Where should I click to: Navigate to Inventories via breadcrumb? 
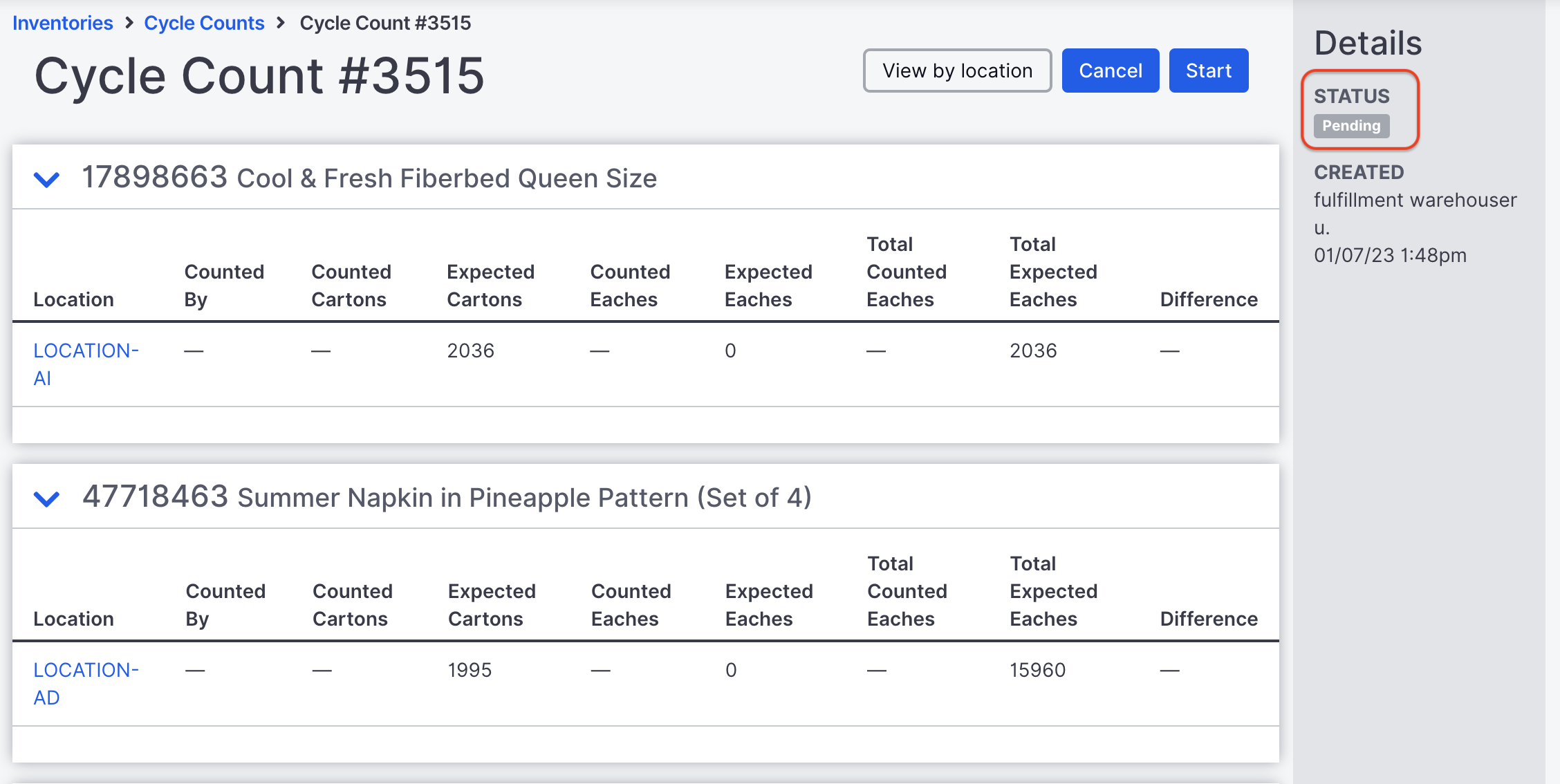tap(63, 23)
